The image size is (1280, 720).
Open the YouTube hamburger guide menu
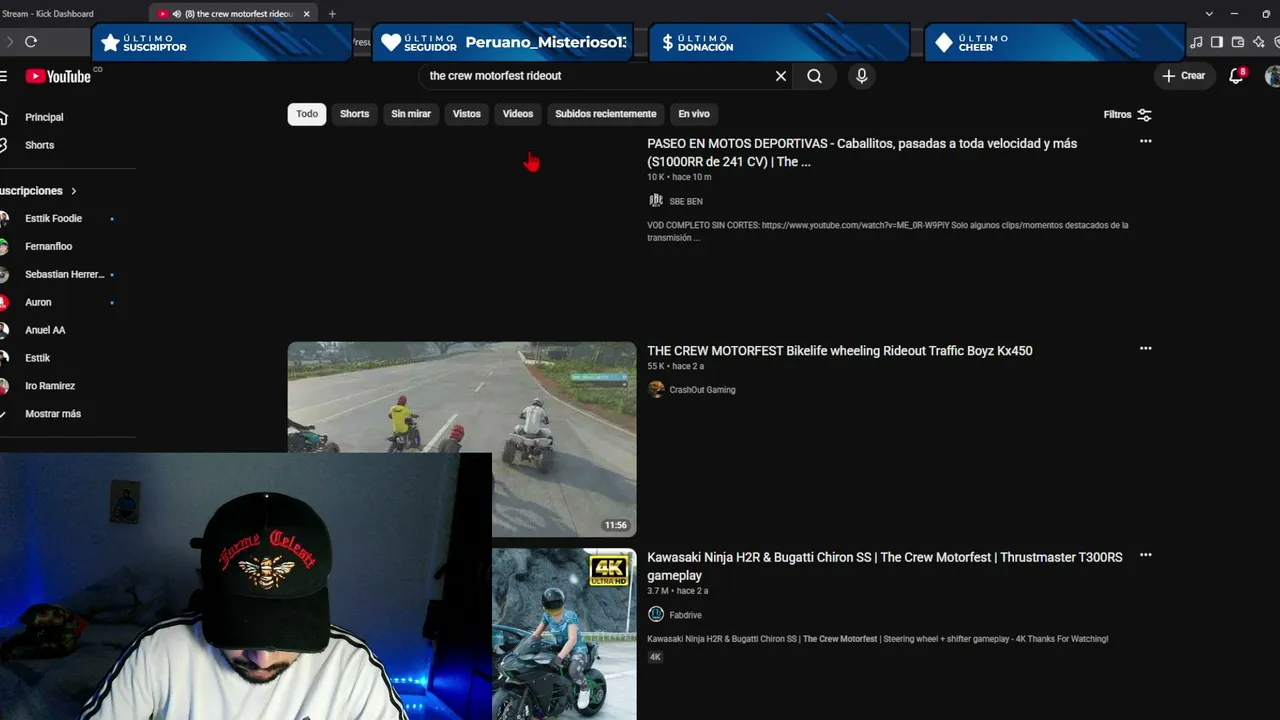point(3,76)
